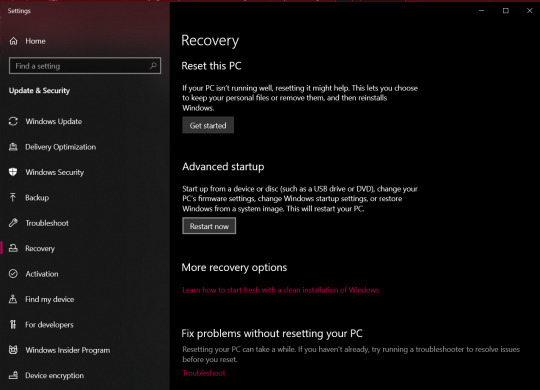Click the Recovery sidebar icon

click(13, 248)
